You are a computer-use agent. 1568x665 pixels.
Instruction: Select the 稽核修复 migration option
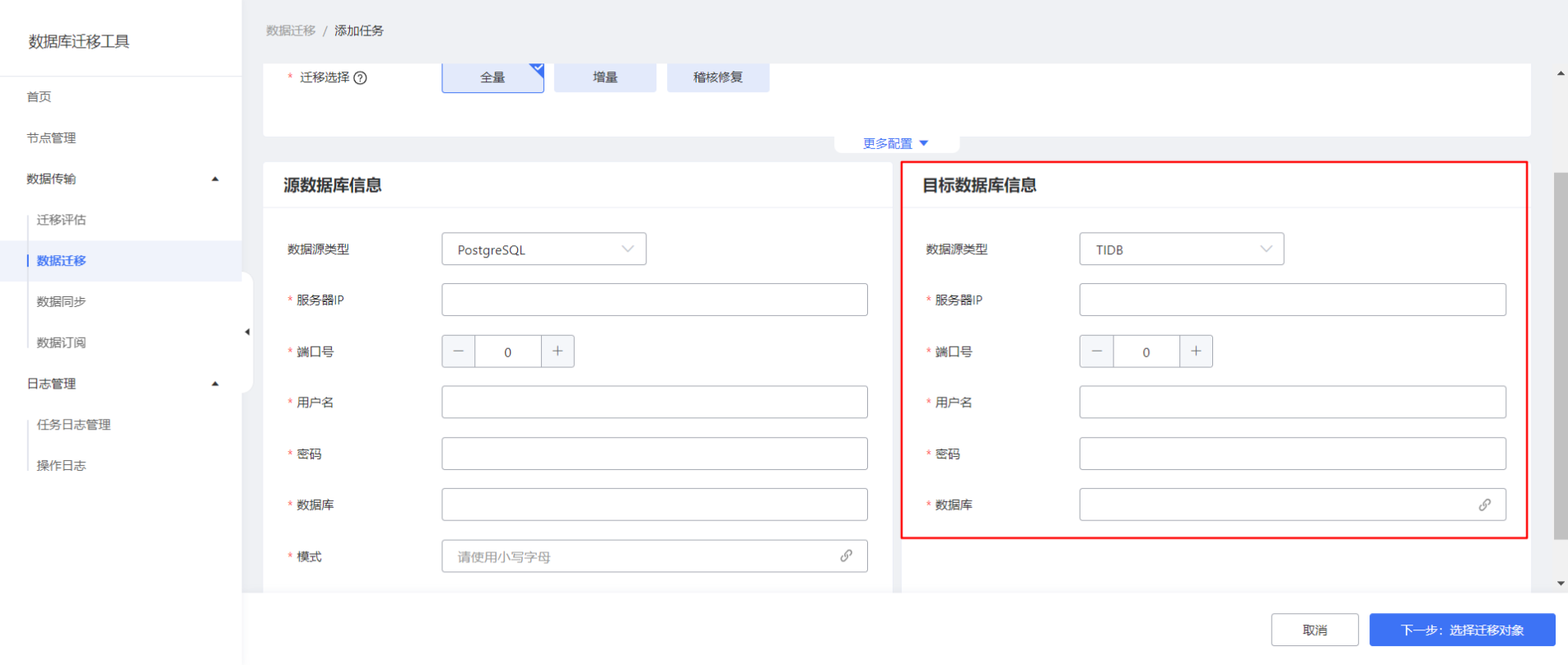718,77
